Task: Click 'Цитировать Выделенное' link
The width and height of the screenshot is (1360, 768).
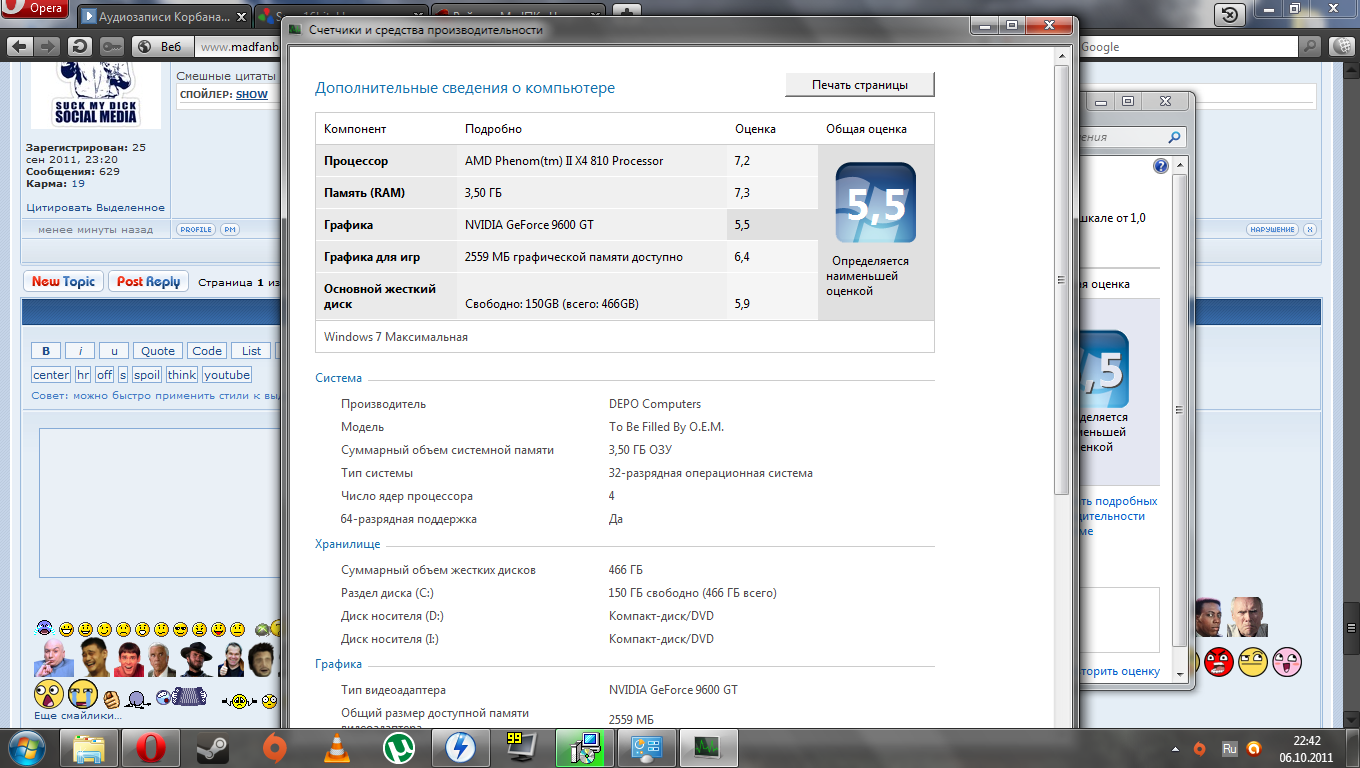Action: coord(95,208)
